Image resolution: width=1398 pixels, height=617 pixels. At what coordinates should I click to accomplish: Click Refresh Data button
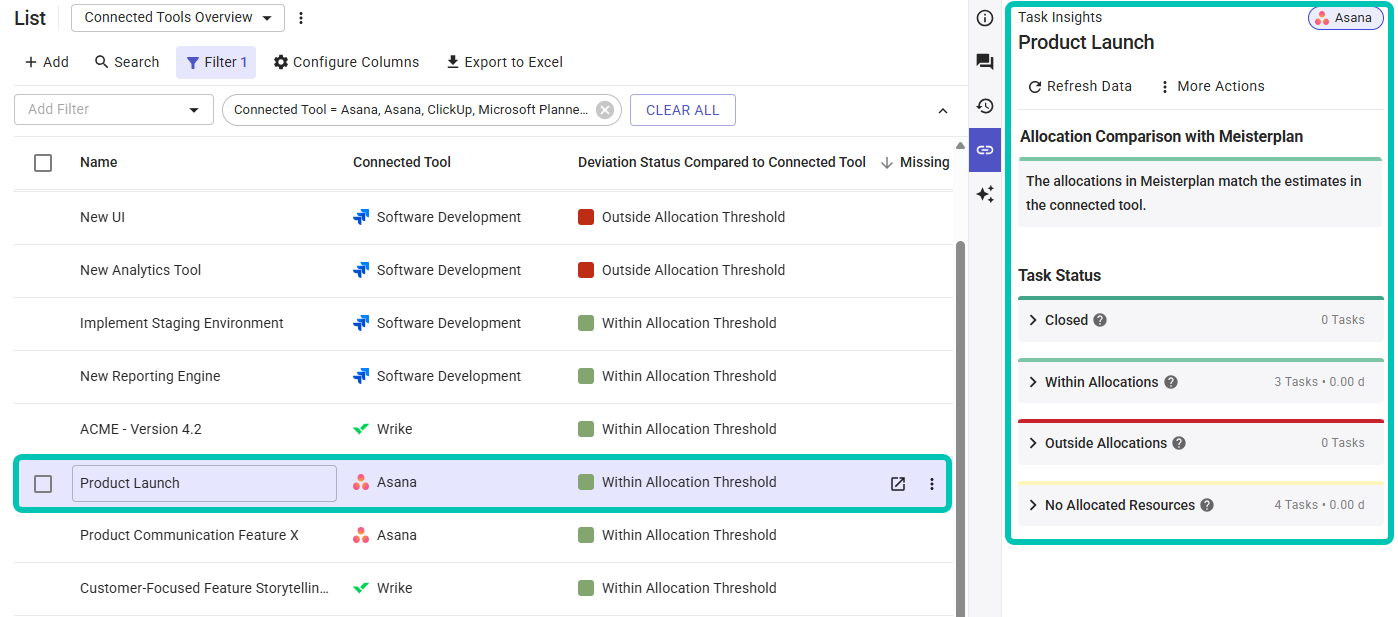click(x=1080, y=86)
